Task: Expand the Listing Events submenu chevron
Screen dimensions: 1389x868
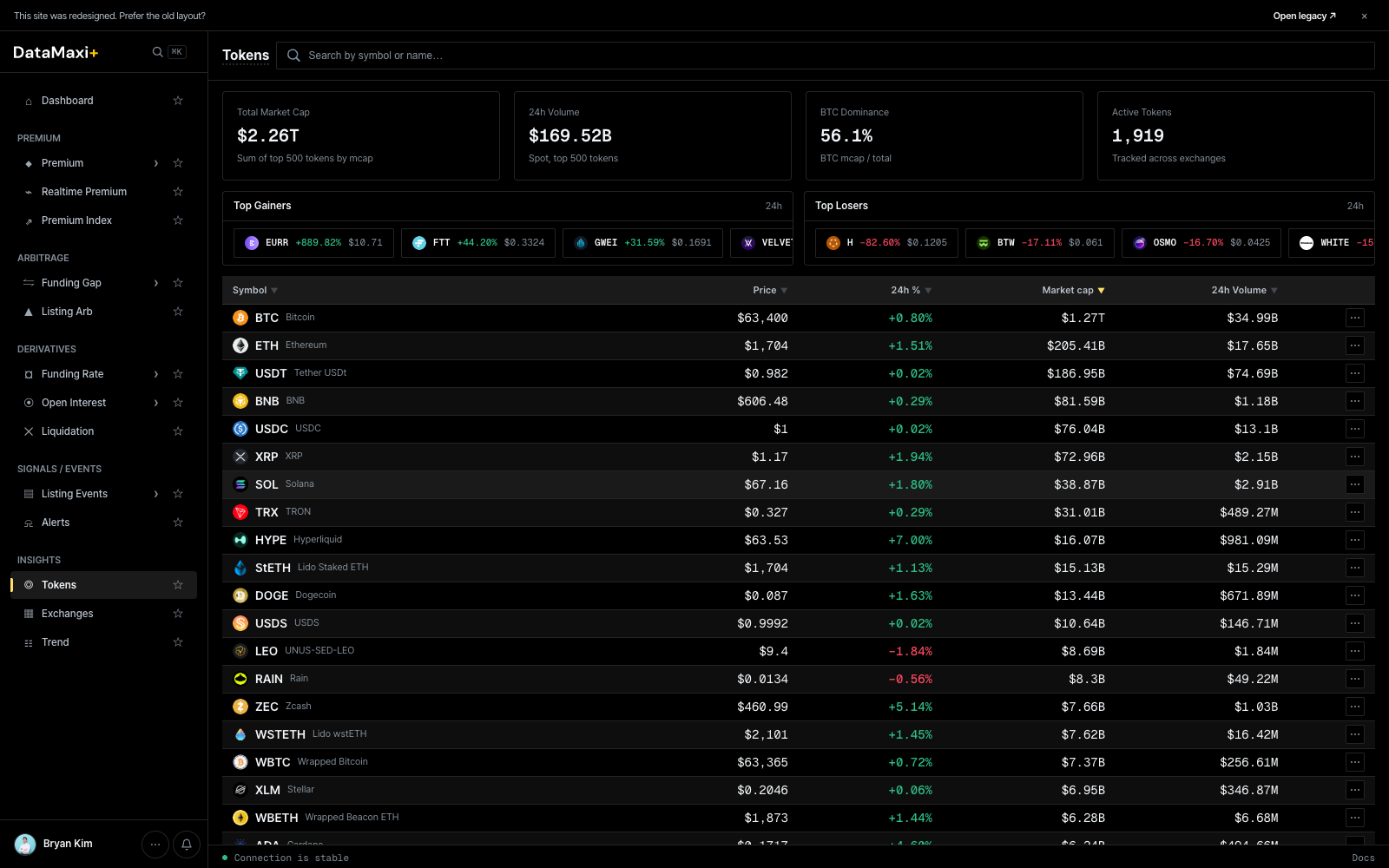Action: pyautogui.click(x=156, y=494)
